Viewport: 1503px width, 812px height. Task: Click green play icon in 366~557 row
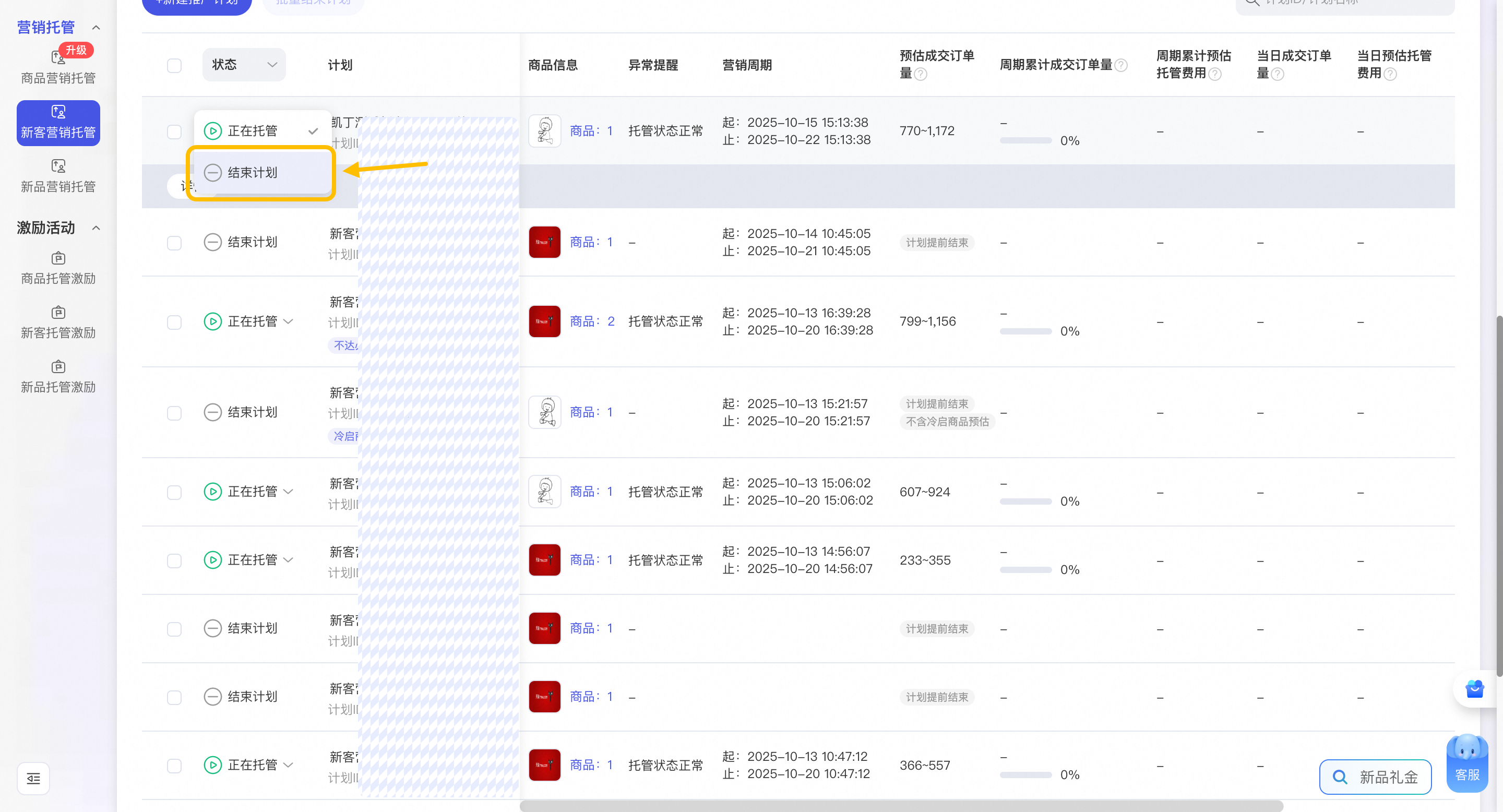pos(212,765)
